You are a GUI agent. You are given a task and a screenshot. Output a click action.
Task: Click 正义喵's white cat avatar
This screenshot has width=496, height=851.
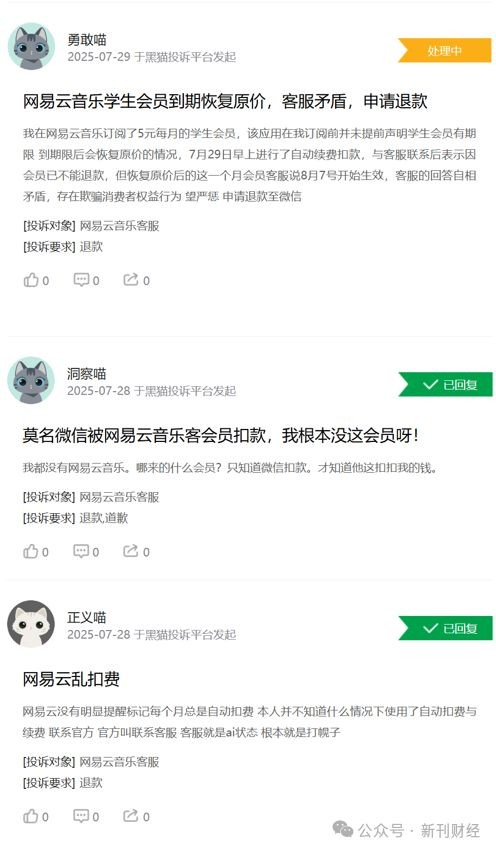[31, 624]
